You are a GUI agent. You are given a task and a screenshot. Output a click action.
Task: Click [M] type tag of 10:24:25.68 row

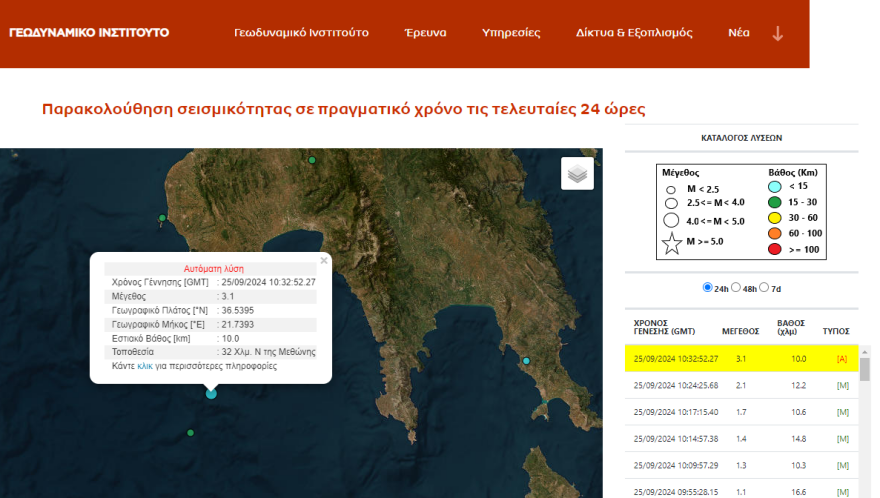842,386
